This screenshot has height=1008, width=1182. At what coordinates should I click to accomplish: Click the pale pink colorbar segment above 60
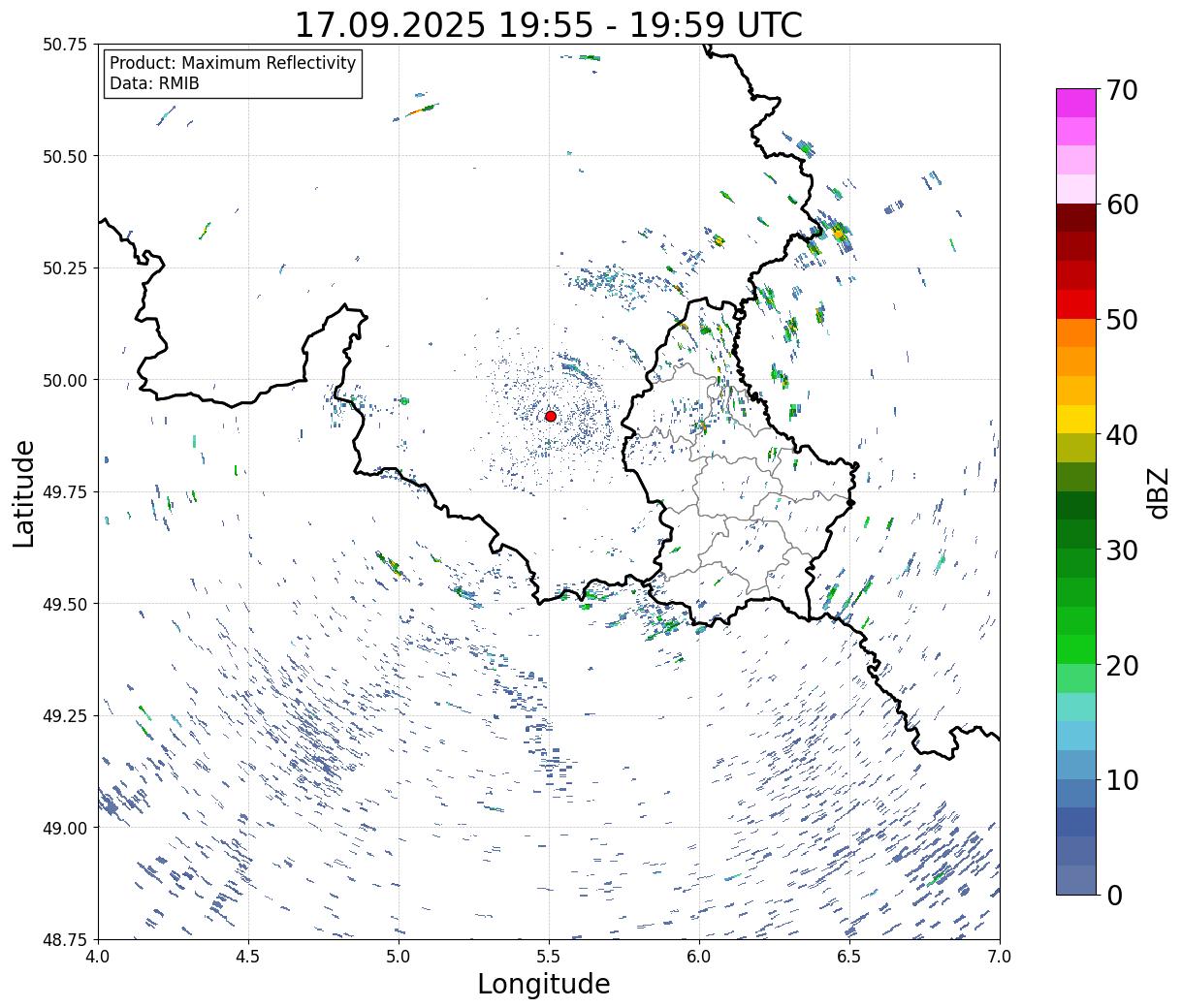pyautogui.click(x=1076, y=189)
